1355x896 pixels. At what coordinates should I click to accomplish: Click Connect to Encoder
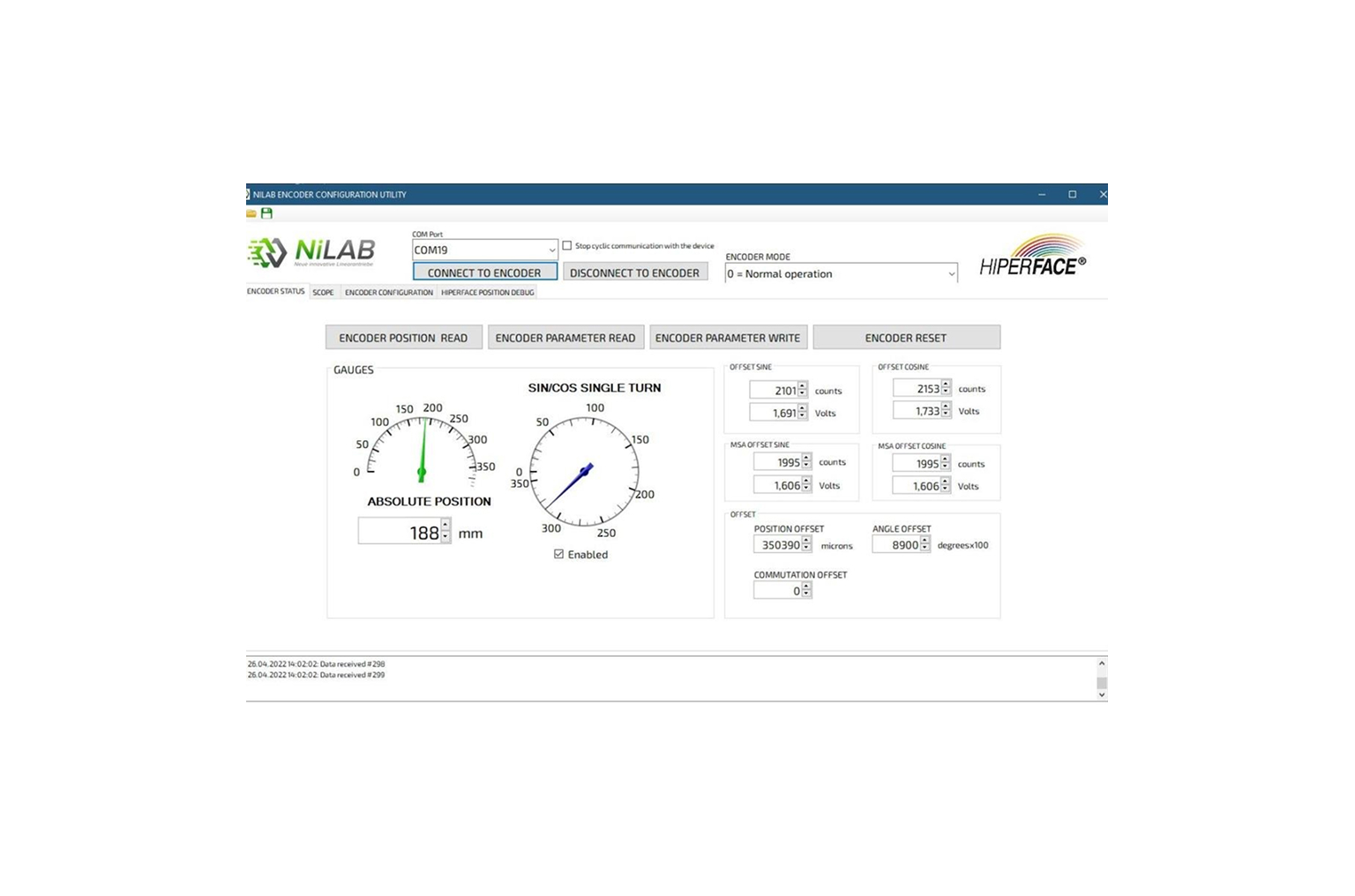[x=483, y=272]
